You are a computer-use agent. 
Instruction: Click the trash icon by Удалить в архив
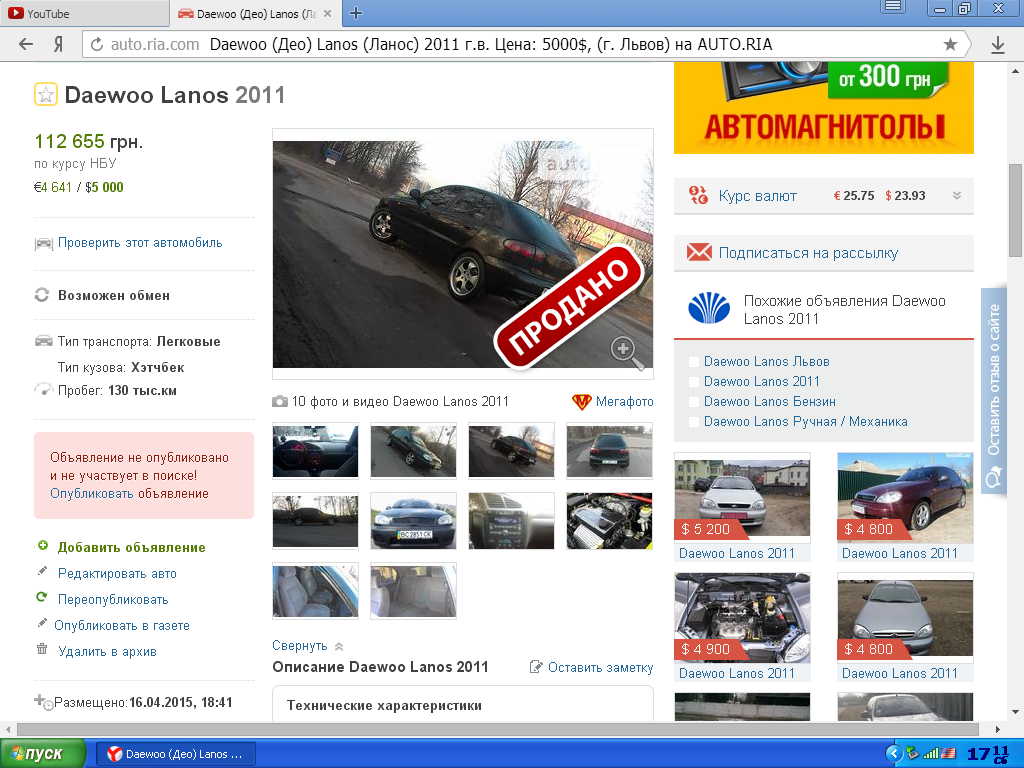[x=42, y=649]
